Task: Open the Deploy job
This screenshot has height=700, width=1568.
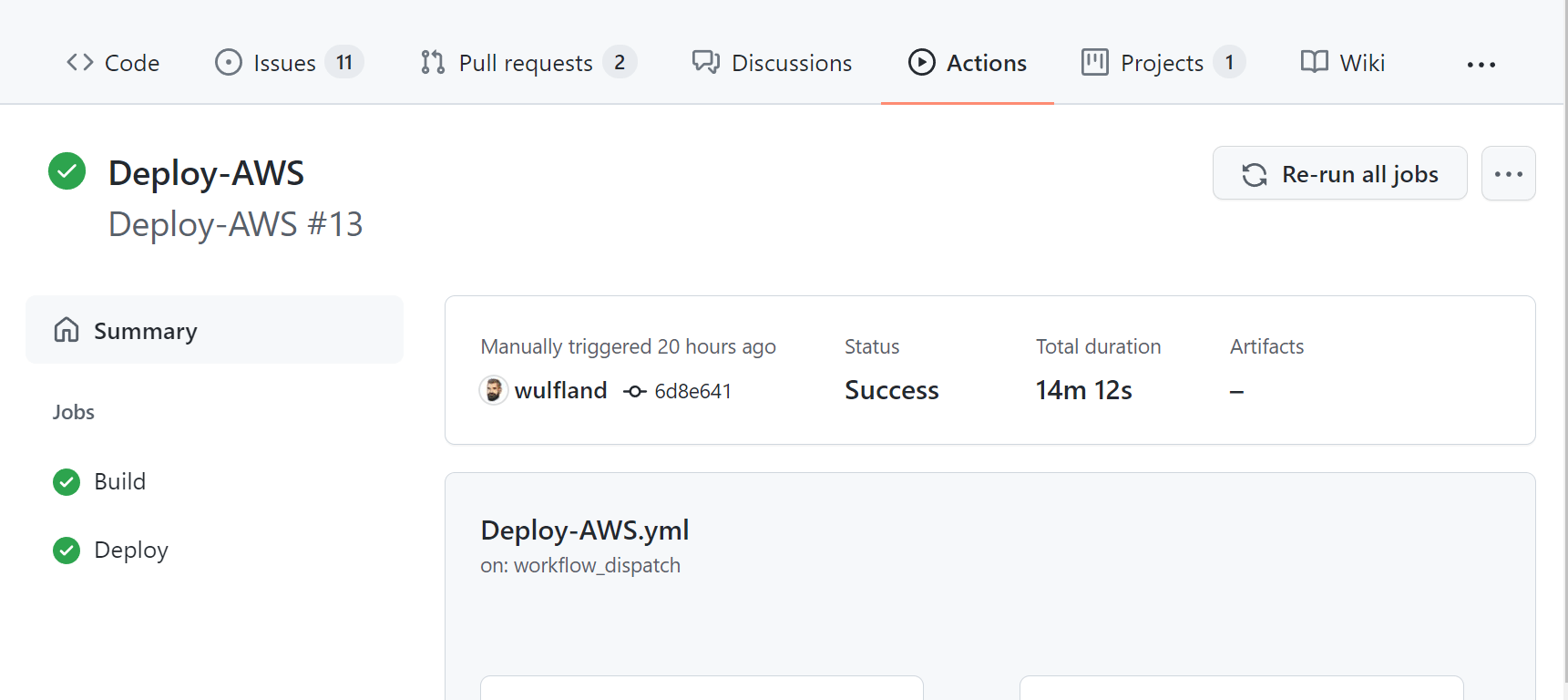Action: click(130, 551)
